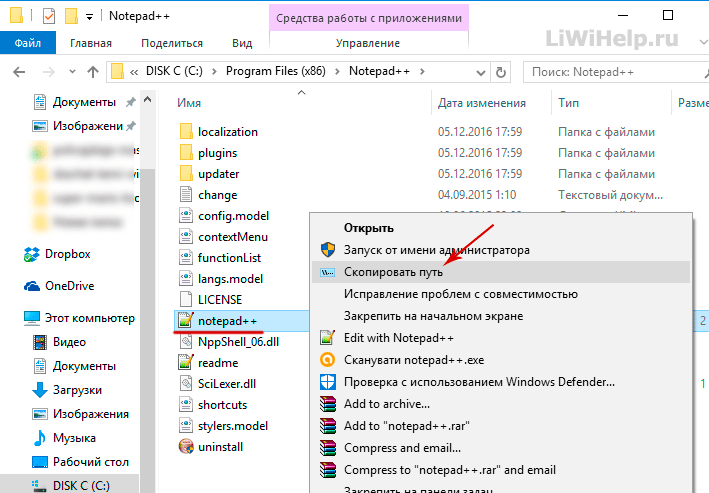This screenshot has height=493, width=709.
Task: Click the Windows Defender shield icon
Action: (x=328, y=382)
